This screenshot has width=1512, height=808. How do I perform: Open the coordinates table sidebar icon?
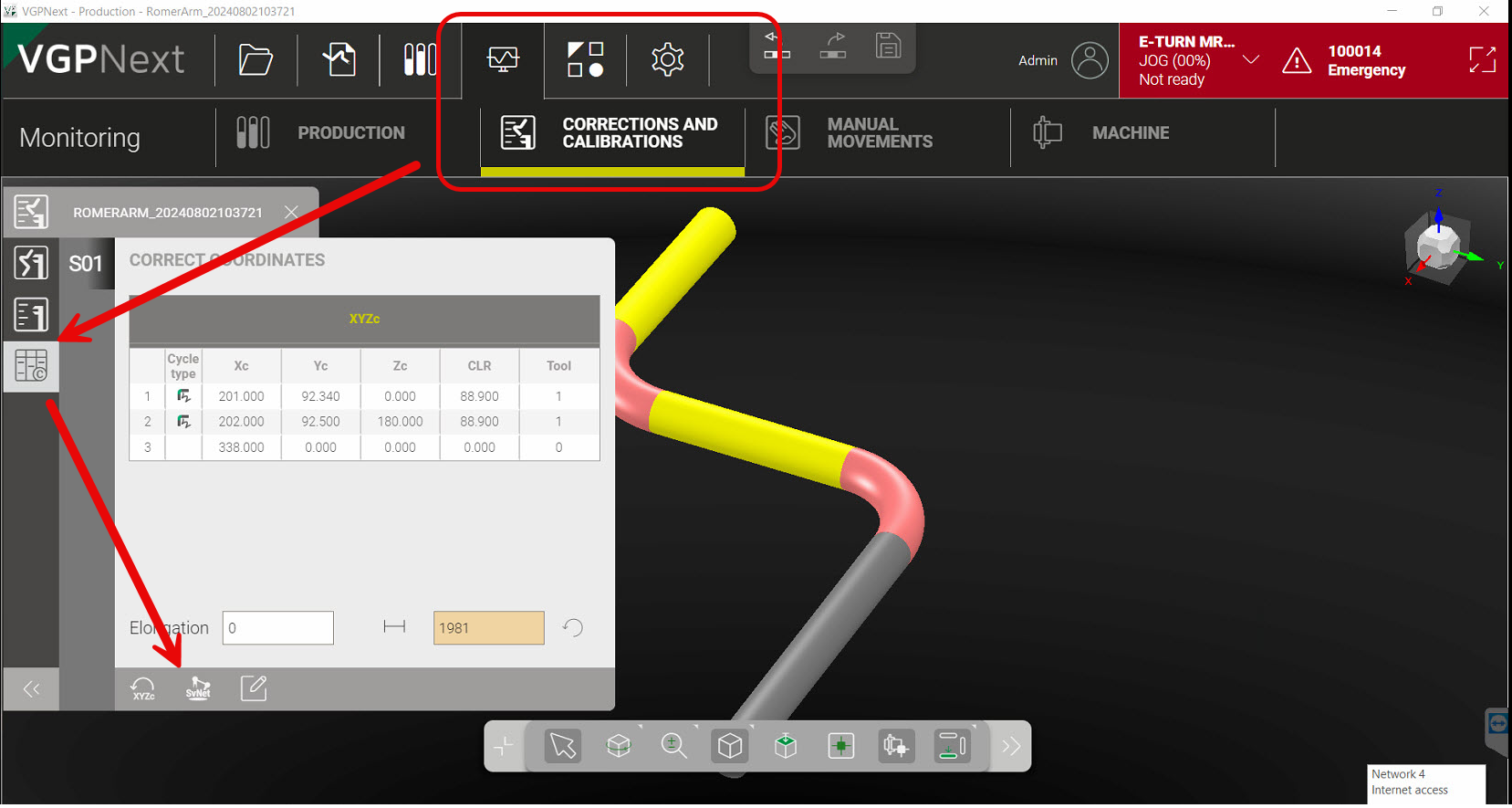click(31, 367)
